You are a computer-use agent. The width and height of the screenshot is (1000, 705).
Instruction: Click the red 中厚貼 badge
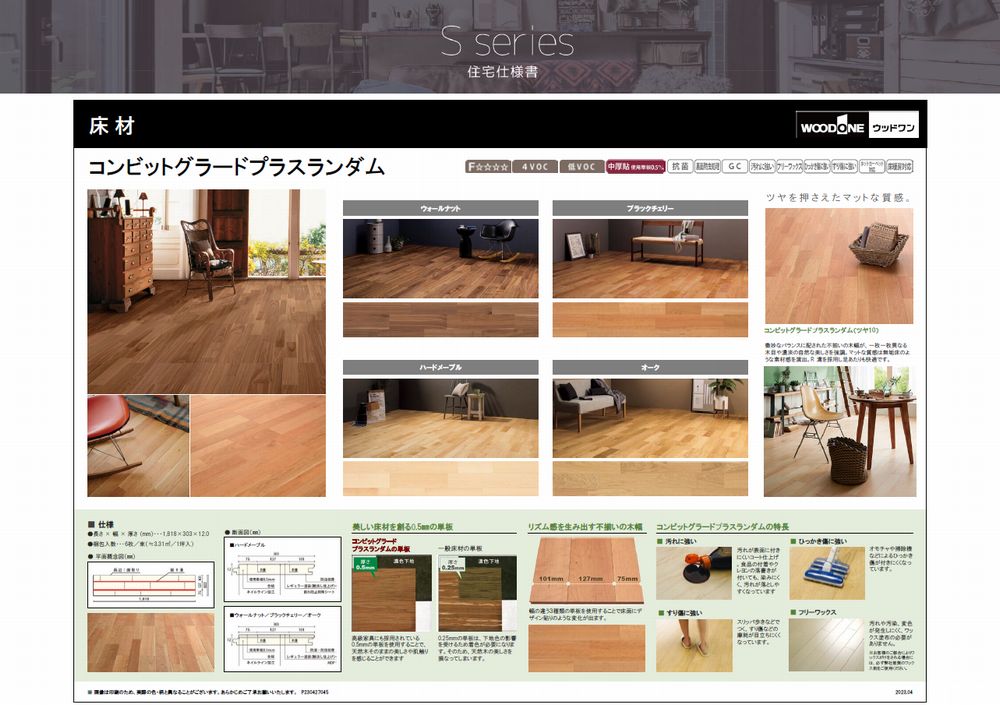635,167
